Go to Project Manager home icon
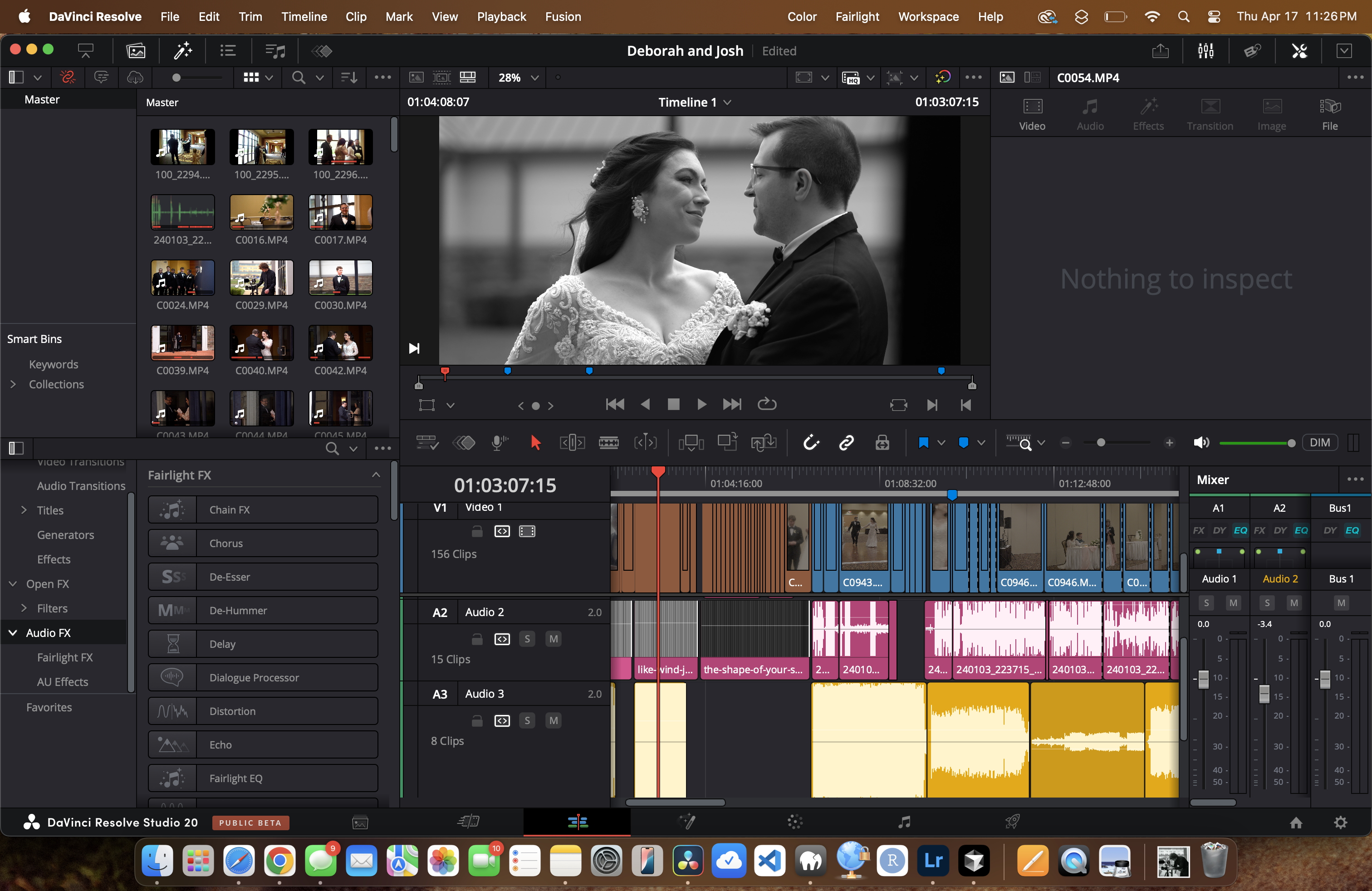1372x891 pixels. pyautogui.click(x=1296, y=822)
